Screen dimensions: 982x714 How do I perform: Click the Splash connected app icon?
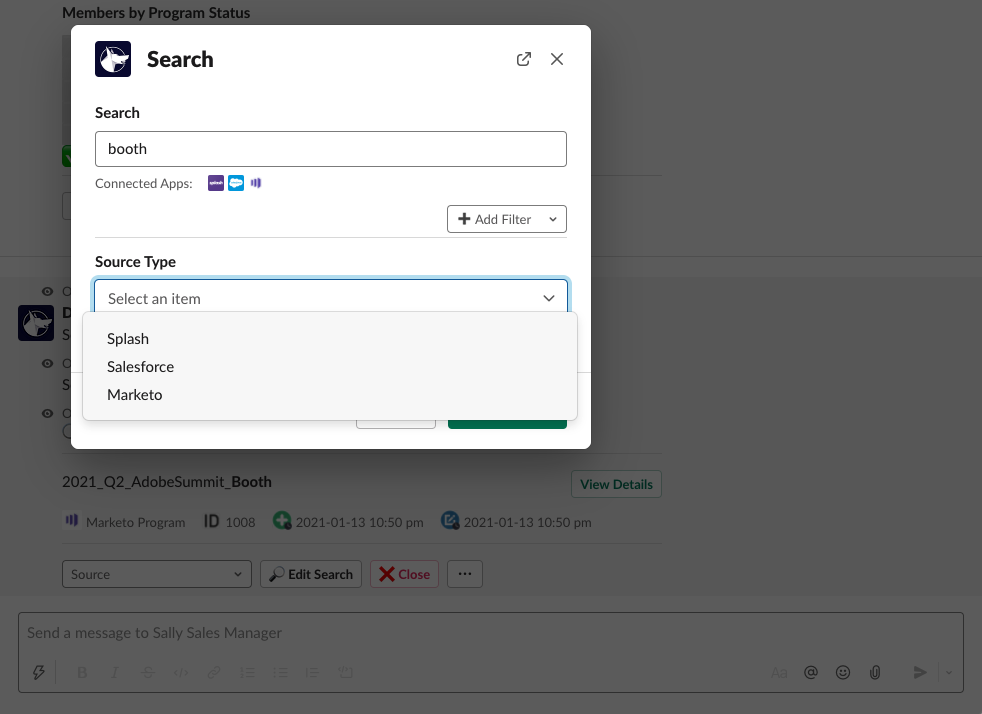[x=216, y=183]
